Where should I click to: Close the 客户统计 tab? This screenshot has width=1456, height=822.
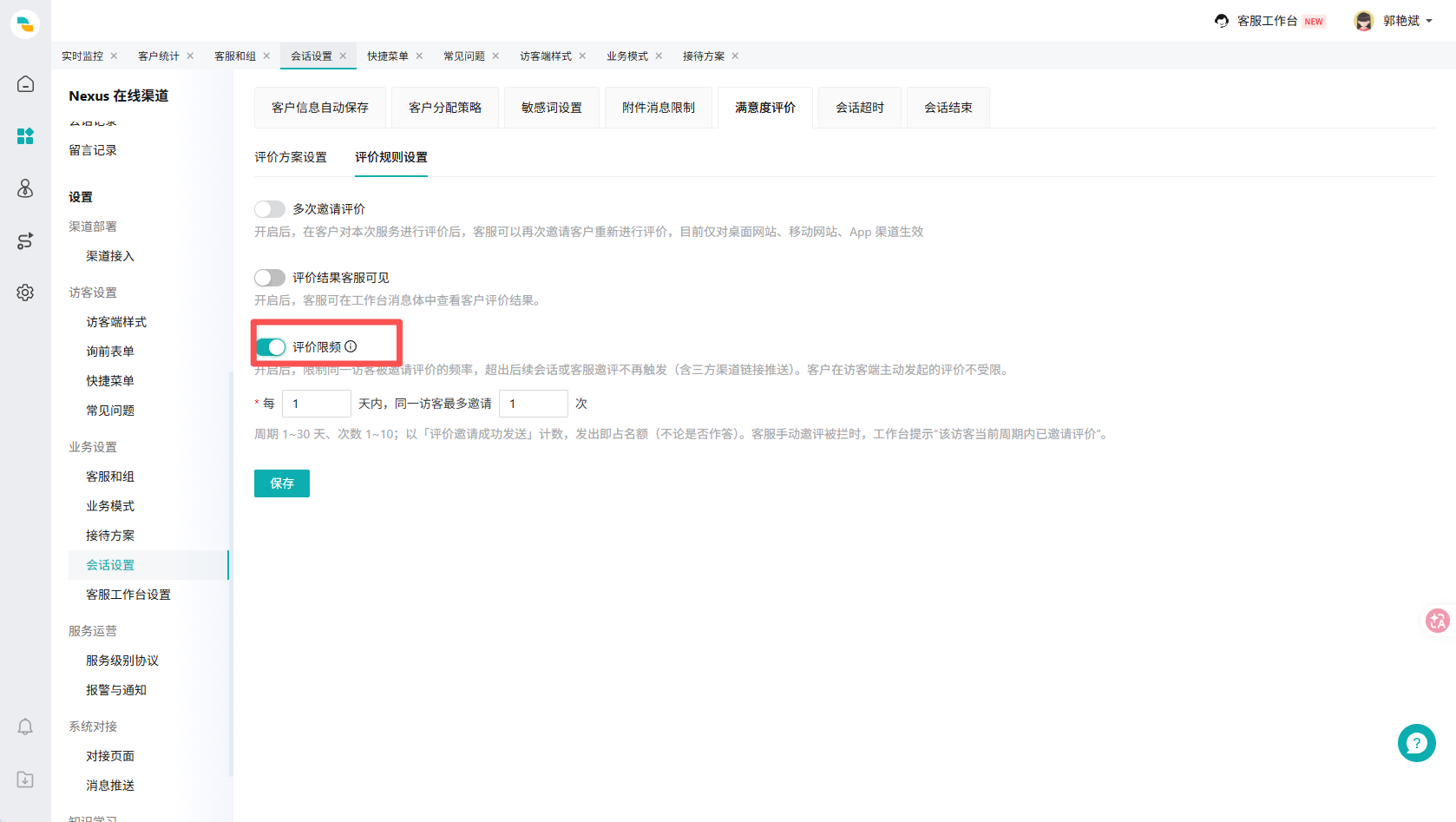pyautogui.click(x=190, y=56)
